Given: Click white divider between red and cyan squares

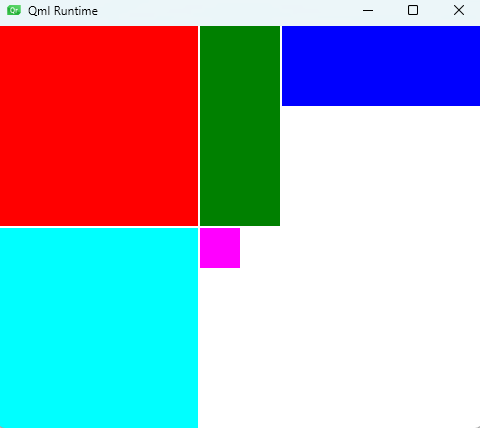Looking at the screenshot, I should tap(99, 227).
